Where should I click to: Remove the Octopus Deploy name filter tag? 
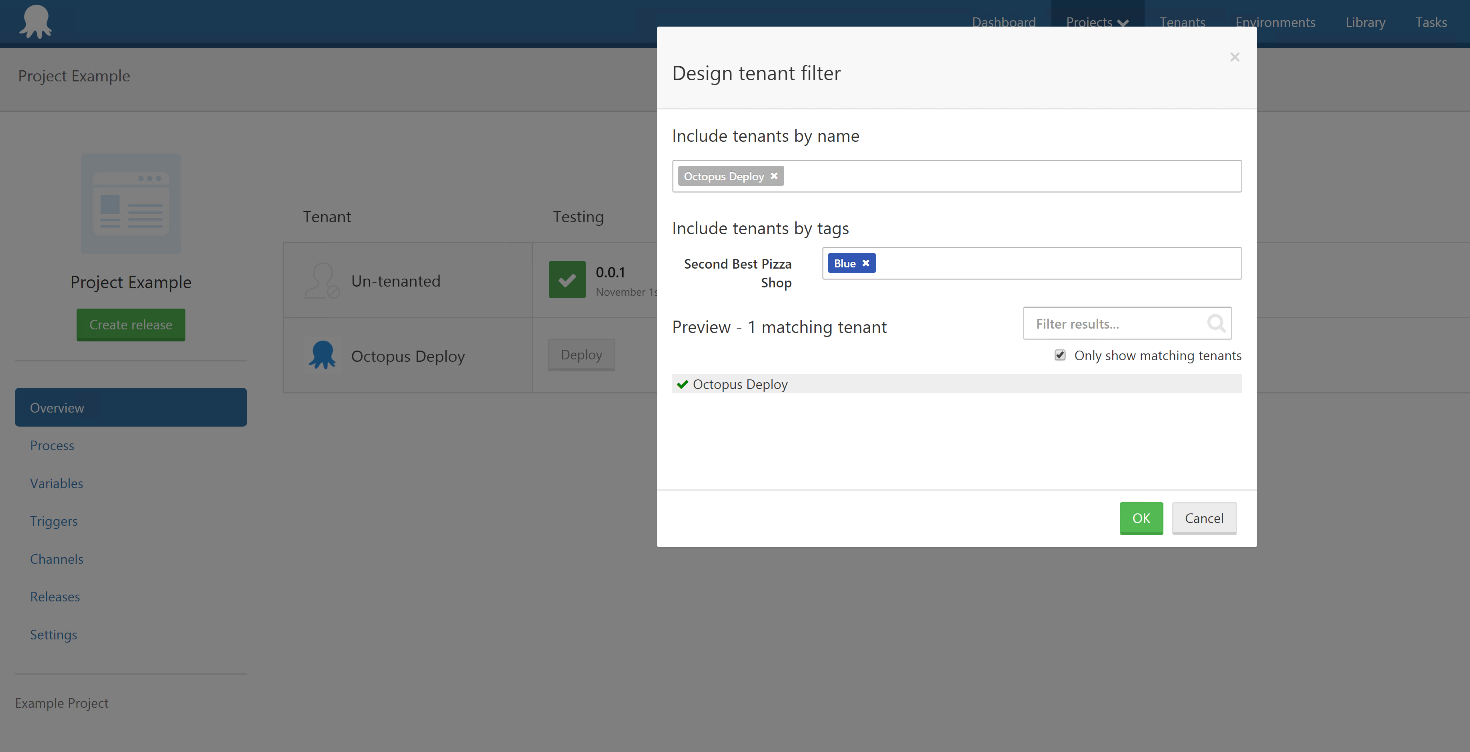pyautogui.click(x=774, y=176)
